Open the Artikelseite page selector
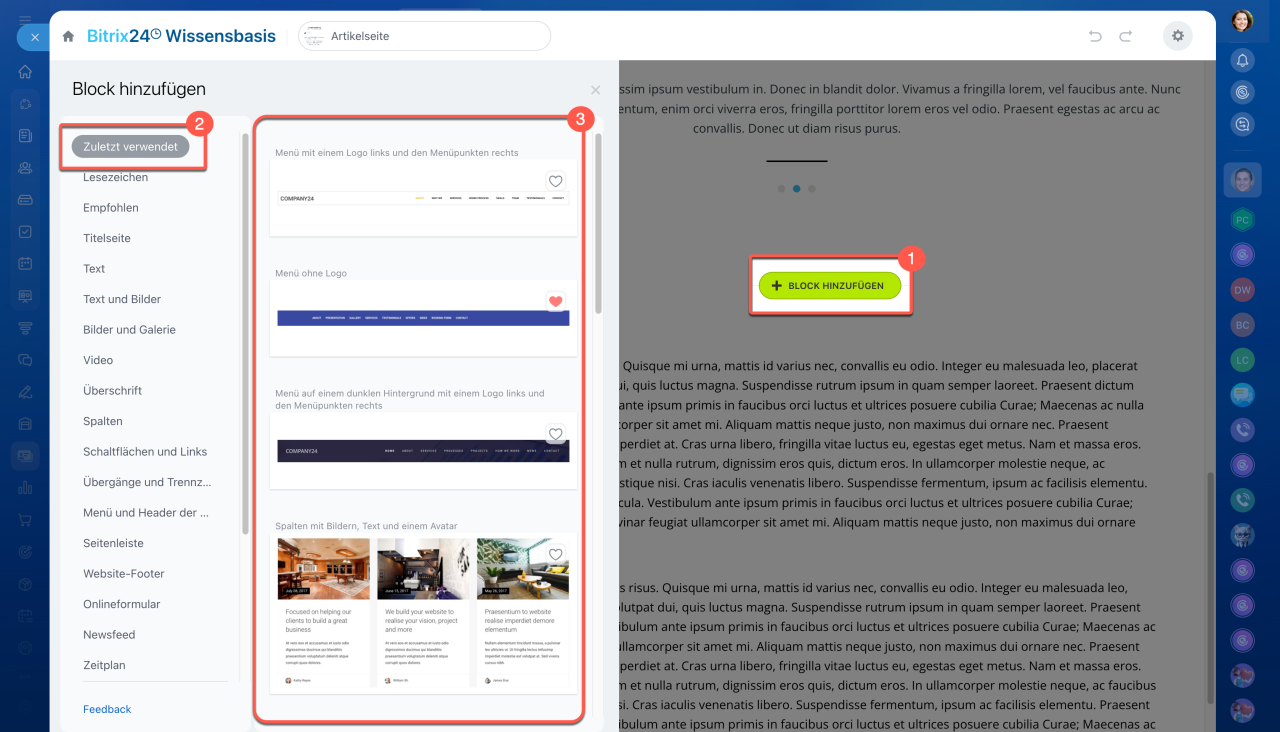The width and height of the screenshot is (1280, 732). point(424,36)
